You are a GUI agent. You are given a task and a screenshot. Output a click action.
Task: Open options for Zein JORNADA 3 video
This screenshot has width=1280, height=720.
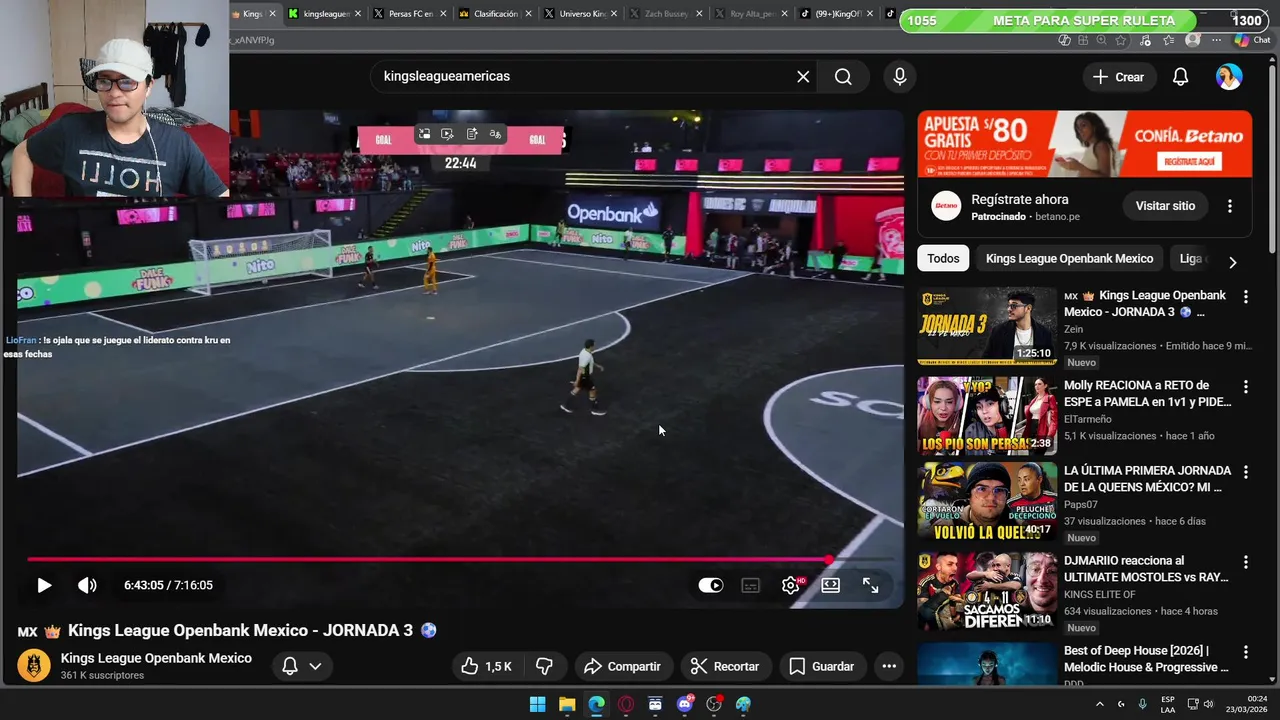1245,297
